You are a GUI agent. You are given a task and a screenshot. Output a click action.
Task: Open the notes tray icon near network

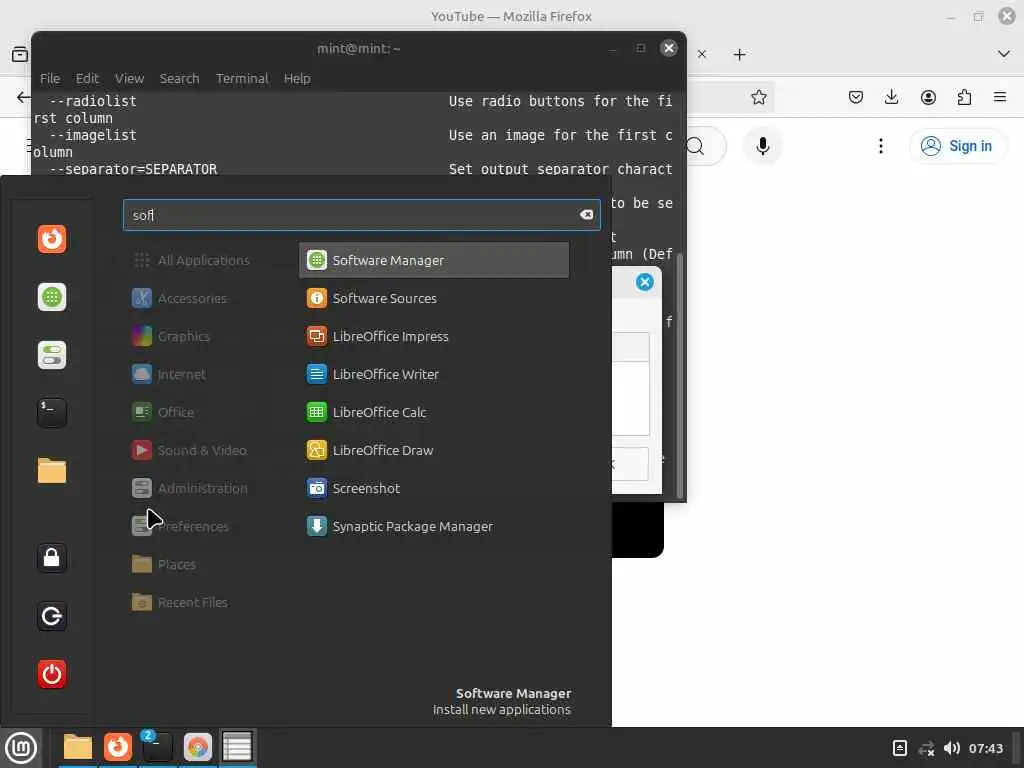point(899,748)
